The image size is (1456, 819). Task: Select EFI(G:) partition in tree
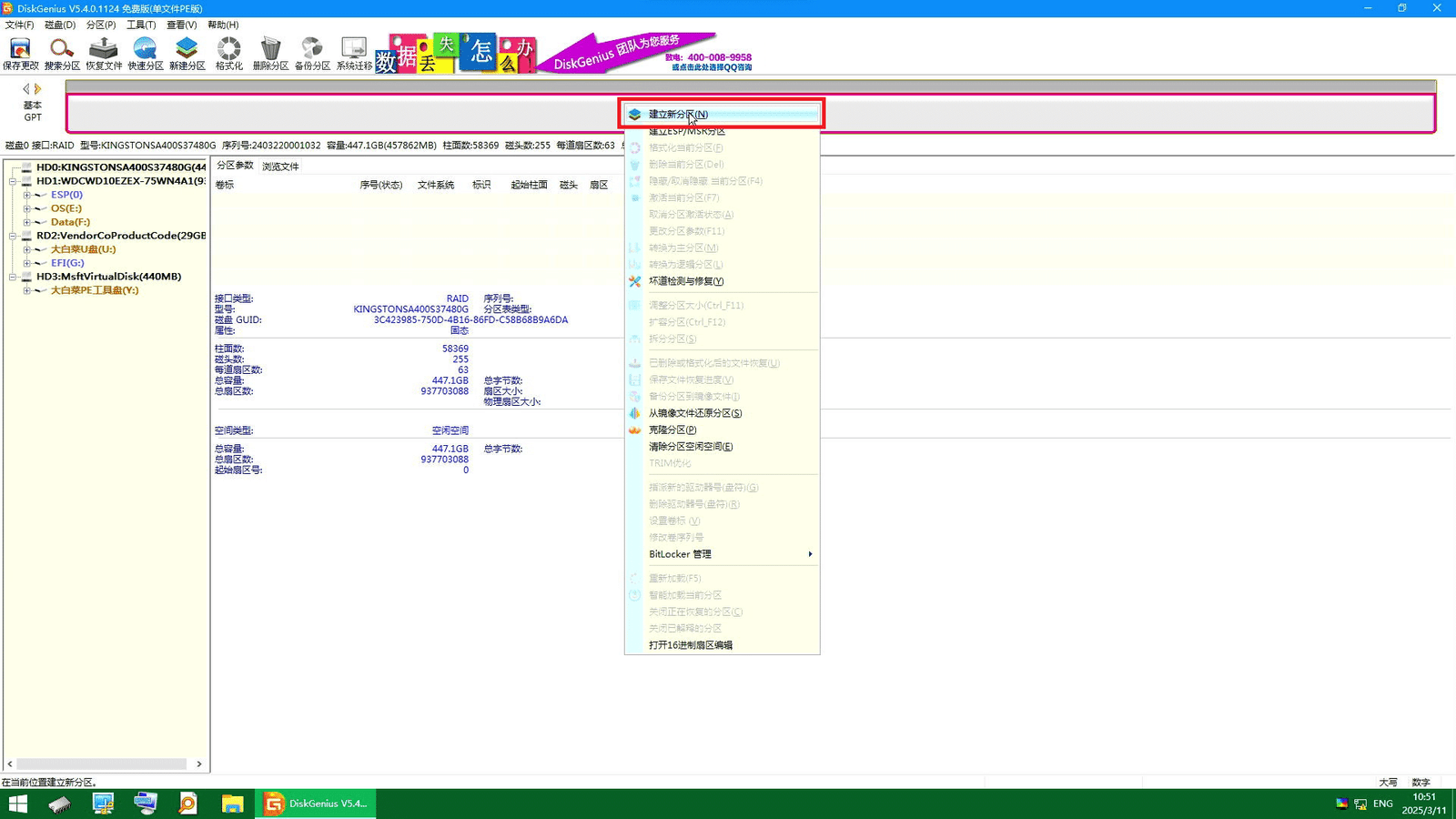click(x=67, y=263)
